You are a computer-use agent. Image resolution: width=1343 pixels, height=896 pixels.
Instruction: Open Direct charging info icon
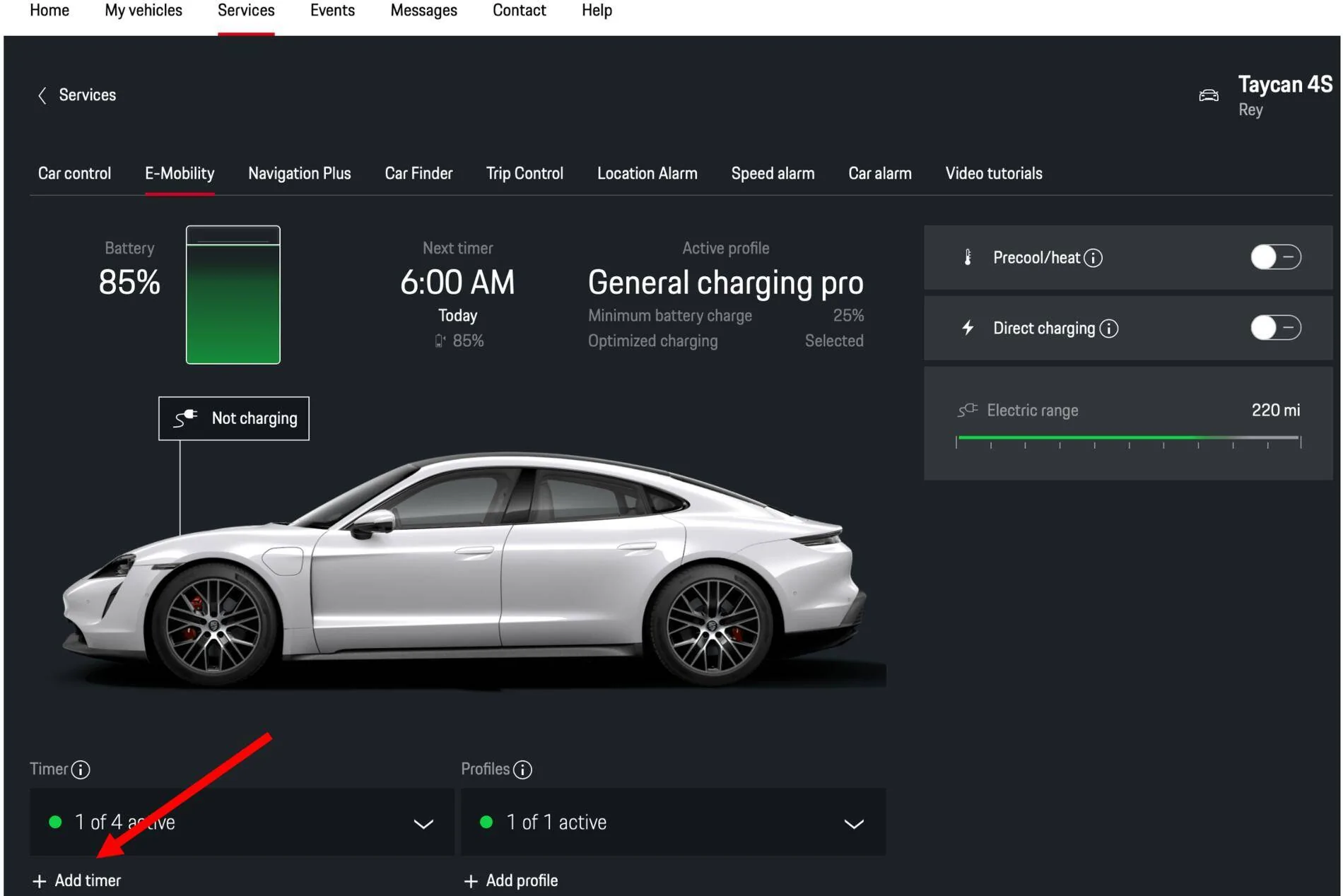coord(1109,329)
